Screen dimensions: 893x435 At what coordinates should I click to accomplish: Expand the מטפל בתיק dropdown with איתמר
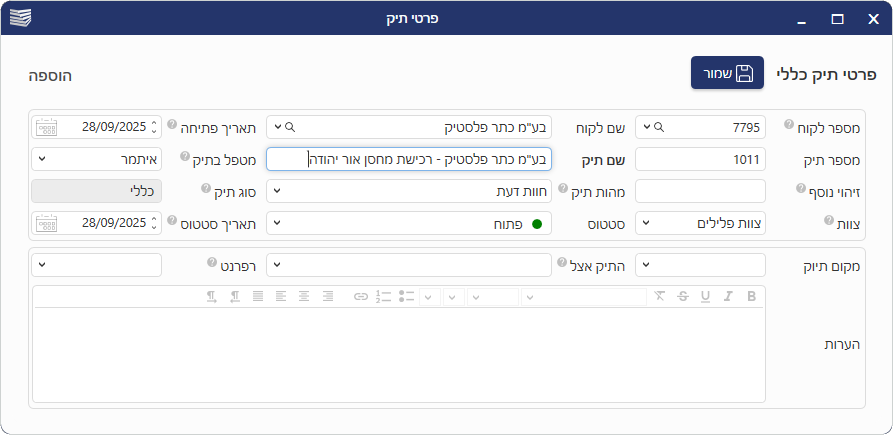tap(42, 159)
